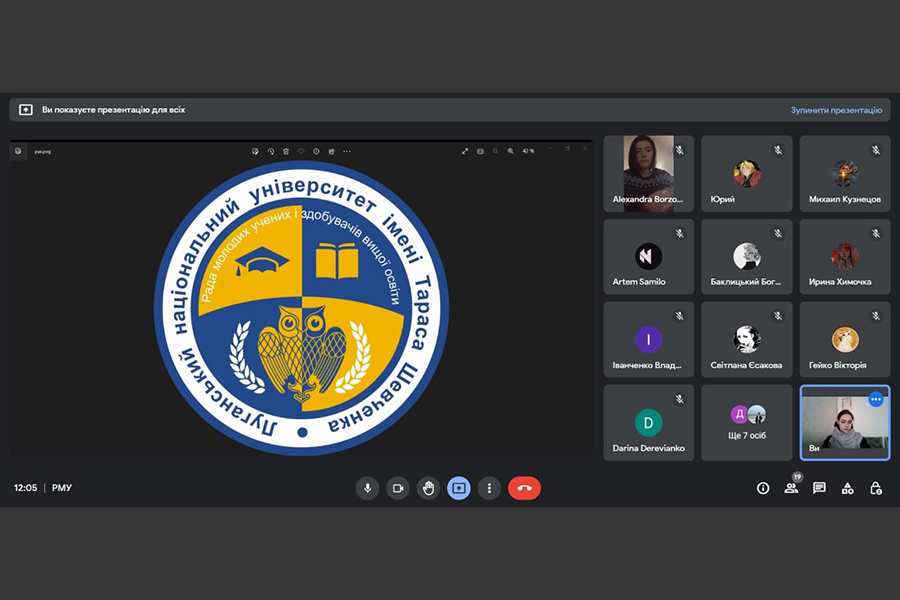Click the present screen button
The width and height of the screenshot is (900, 600).
click(459, 488)
